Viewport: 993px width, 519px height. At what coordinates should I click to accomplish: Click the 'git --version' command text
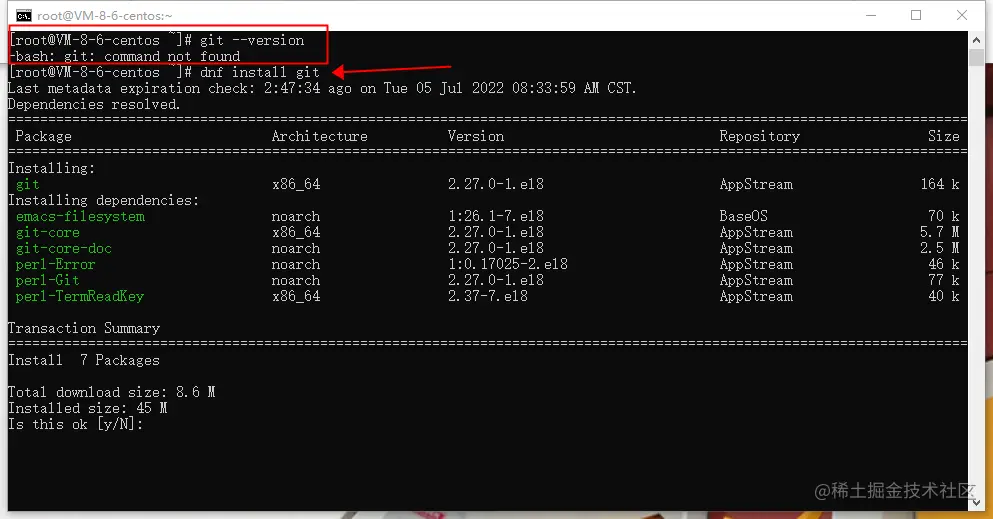click(252, 41)
